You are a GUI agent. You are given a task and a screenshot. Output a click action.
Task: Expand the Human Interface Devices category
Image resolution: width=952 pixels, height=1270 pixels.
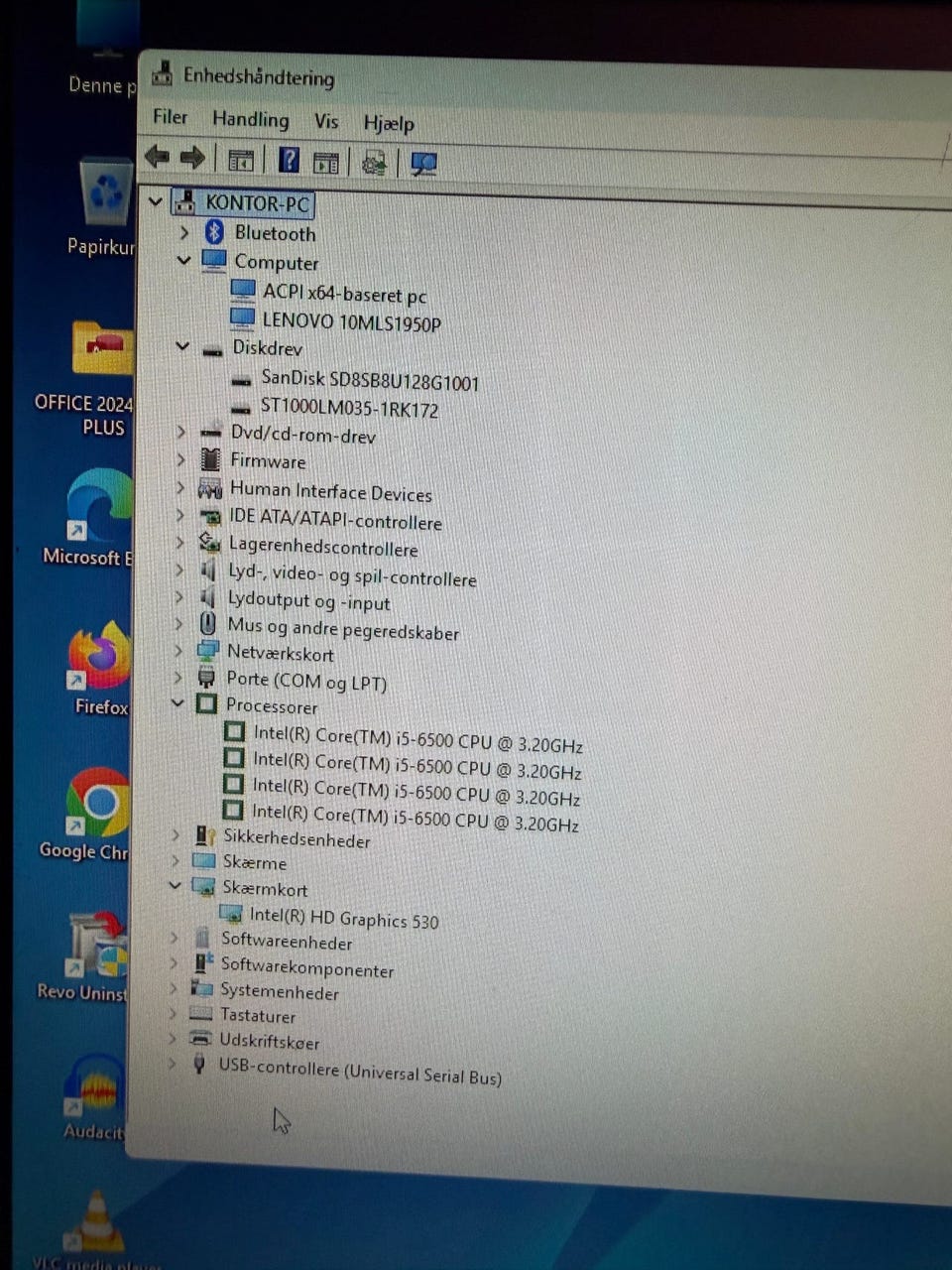point(180,487)
